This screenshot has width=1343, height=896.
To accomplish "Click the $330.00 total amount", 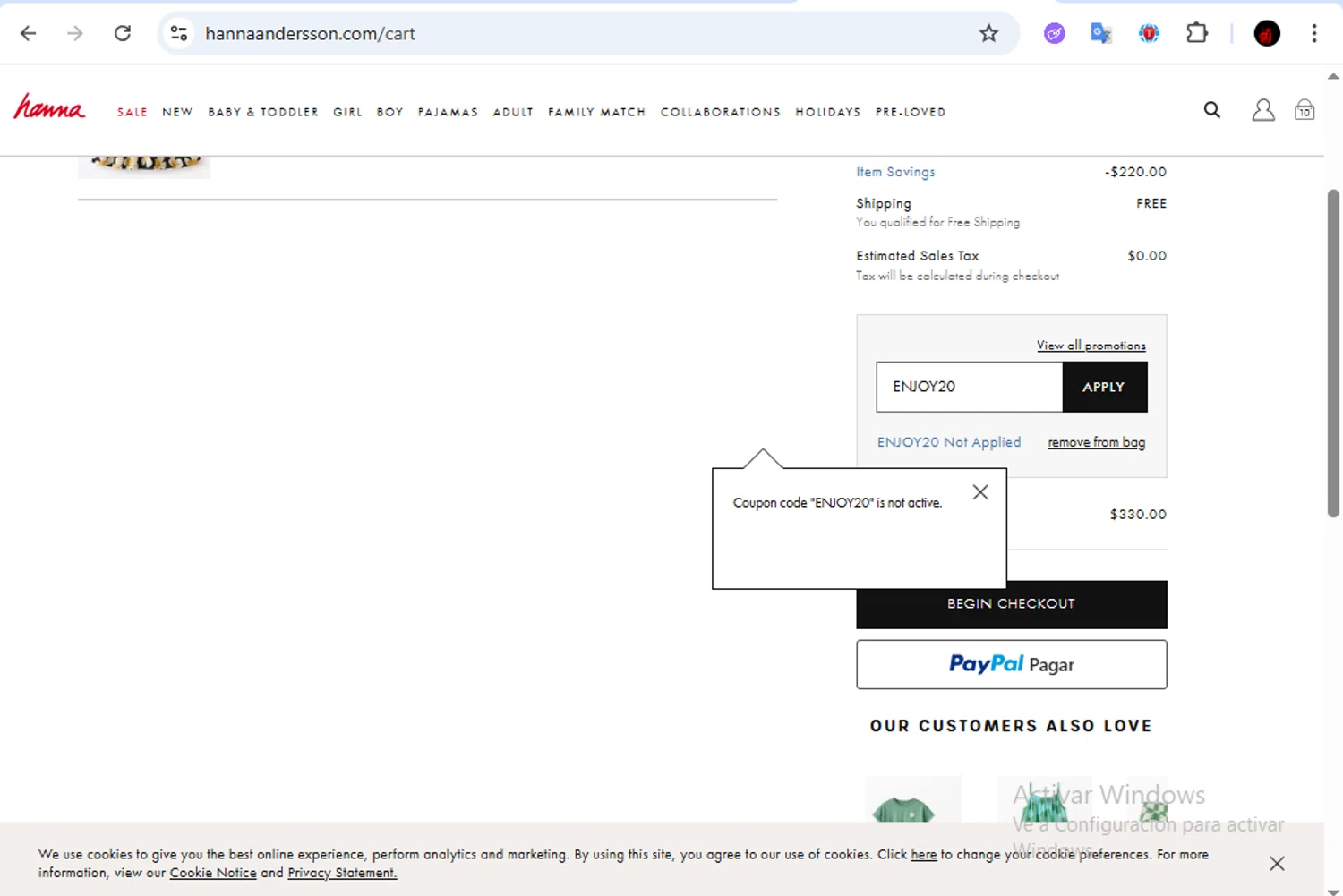I will [1138, 515].
